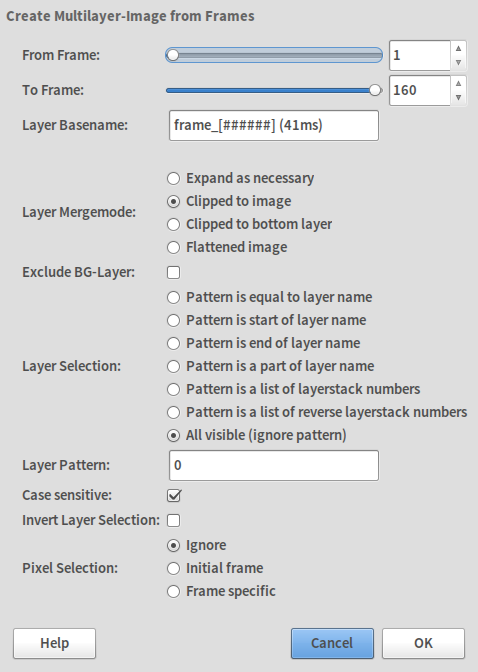Cancel the dialog
This screenshot has height=672, width=478.
tap(332, 643)
